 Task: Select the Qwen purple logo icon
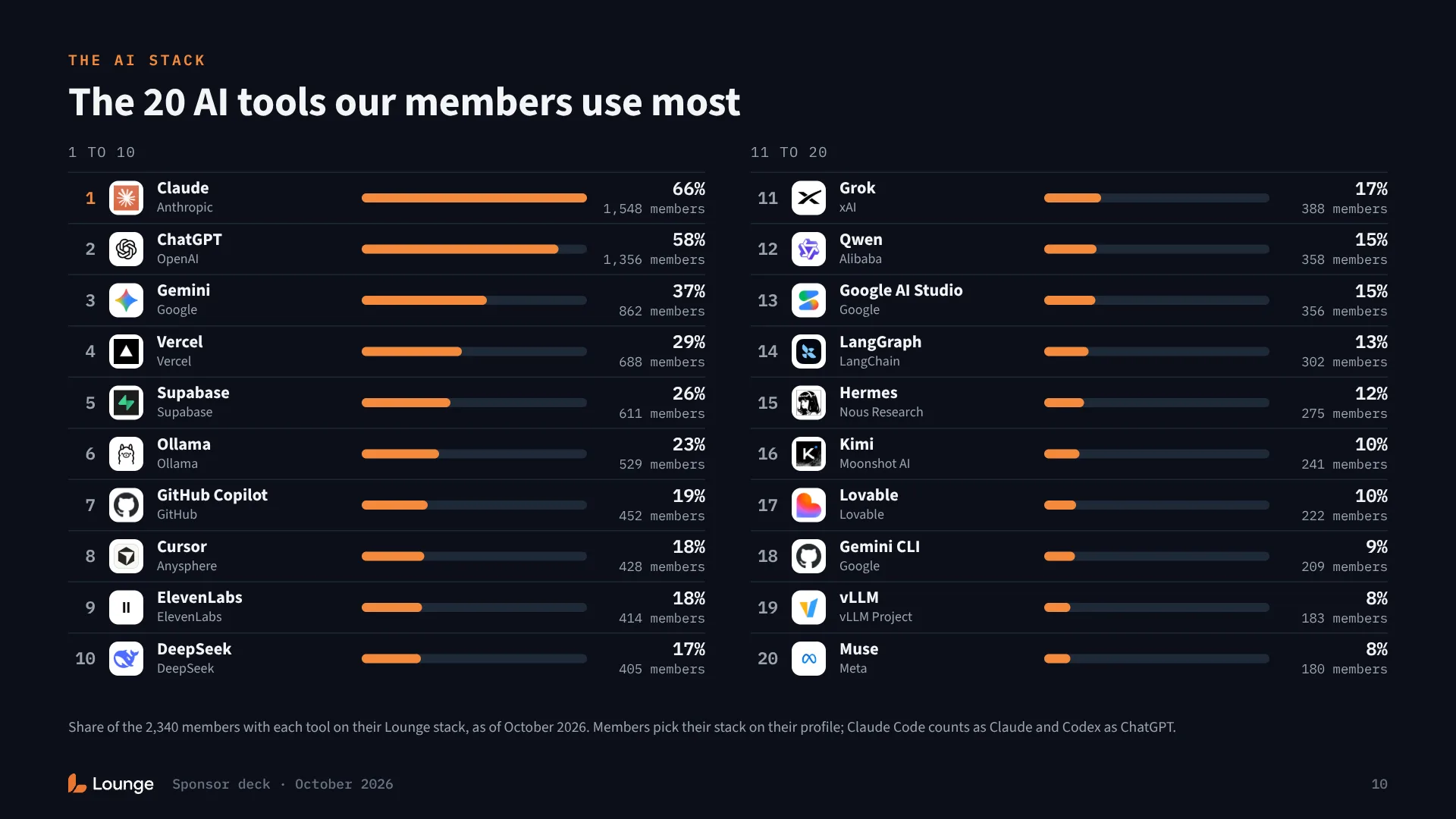click(808, 249)
